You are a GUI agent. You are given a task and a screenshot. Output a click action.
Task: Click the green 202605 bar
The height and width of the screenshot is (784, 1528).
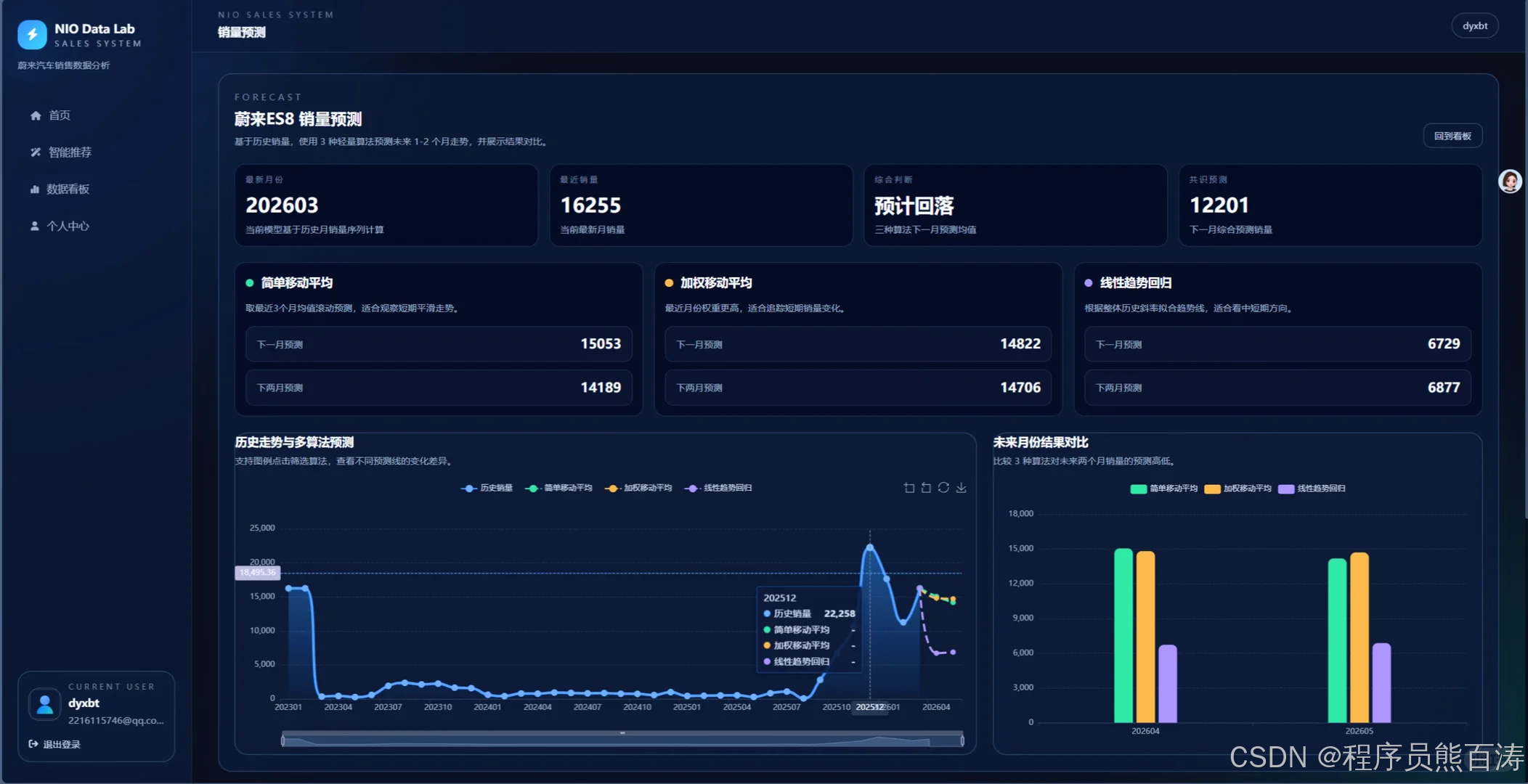click(x=1337, y=640)
